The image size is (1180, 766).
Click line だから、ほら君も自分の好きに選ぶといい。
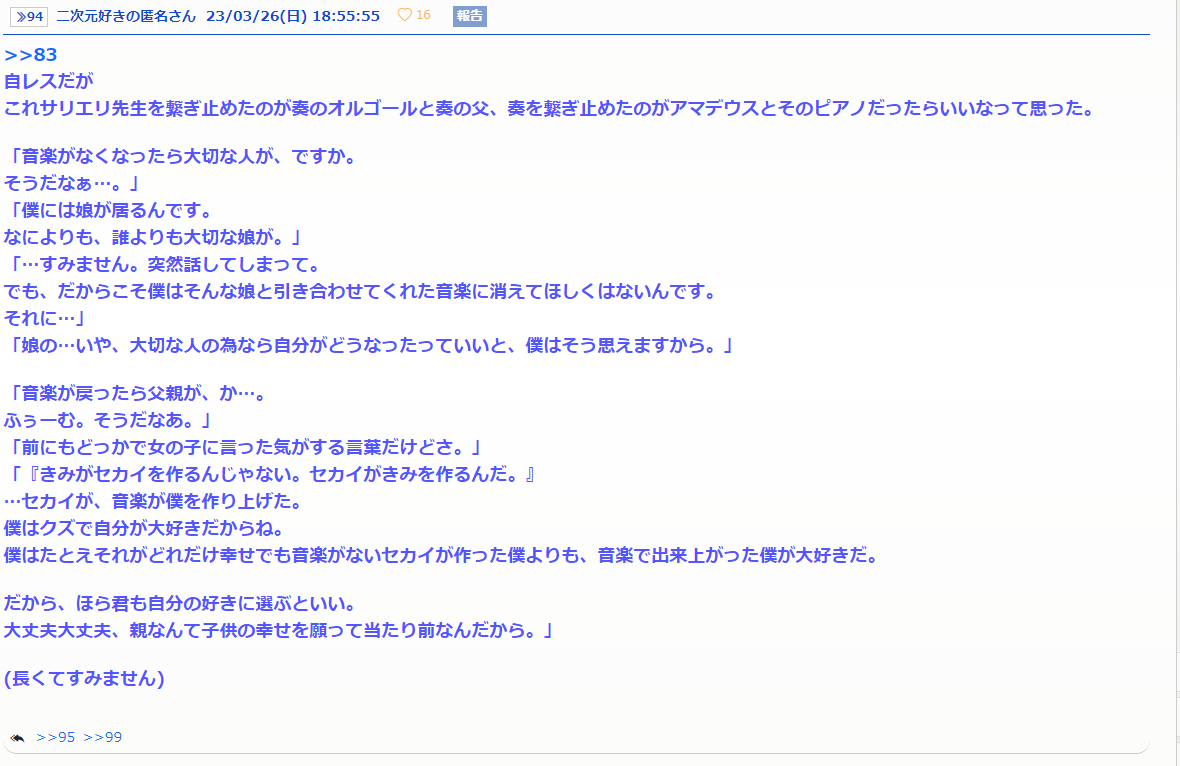coord(181,603)
